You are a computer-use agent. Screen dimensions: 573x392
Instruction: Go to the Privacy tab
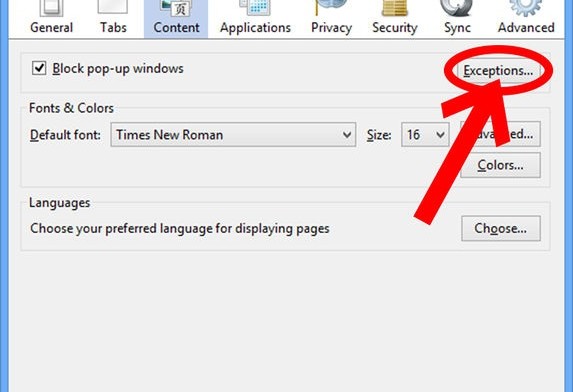click(x=331, y=18)
